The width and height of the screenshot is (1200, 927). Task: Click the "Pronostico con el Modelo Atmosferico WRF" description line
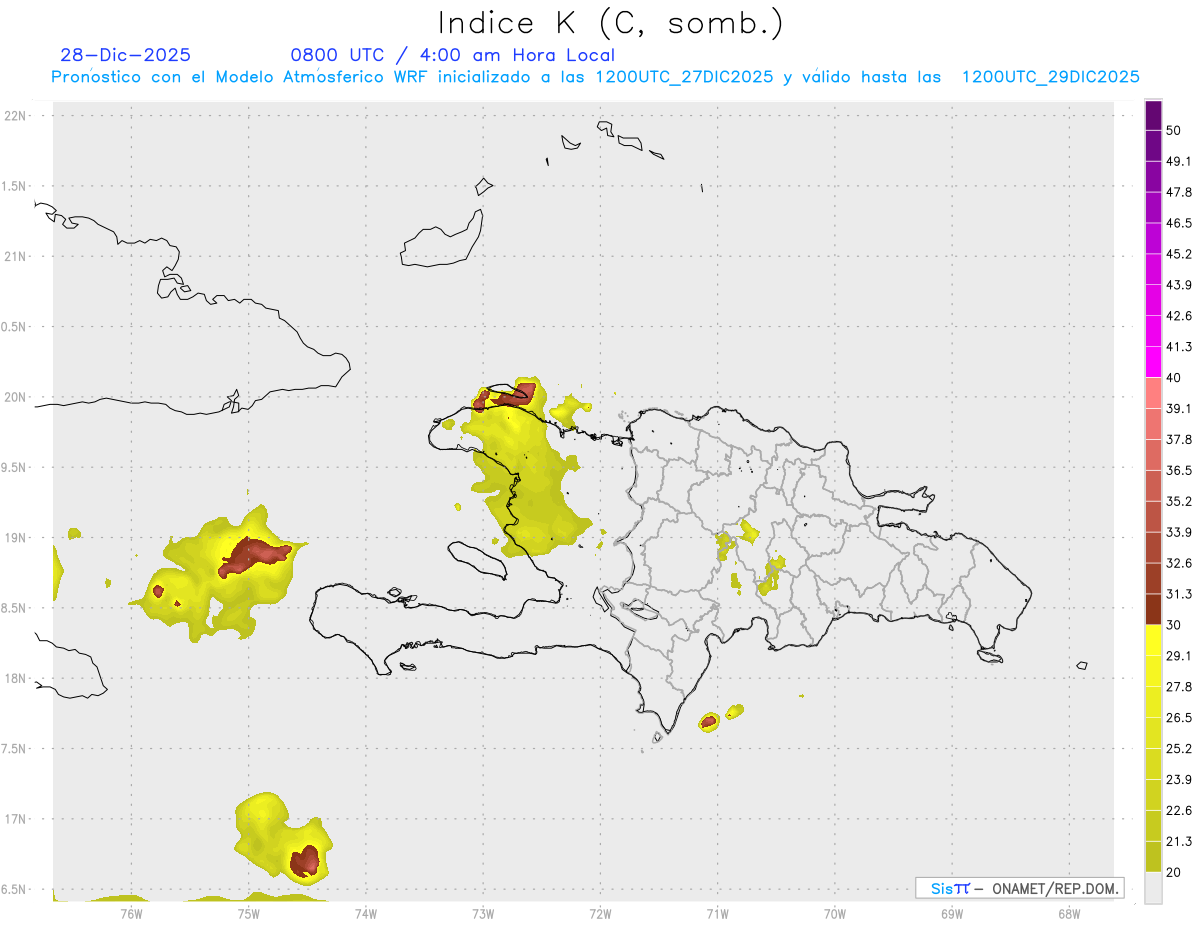coord(595,77)
